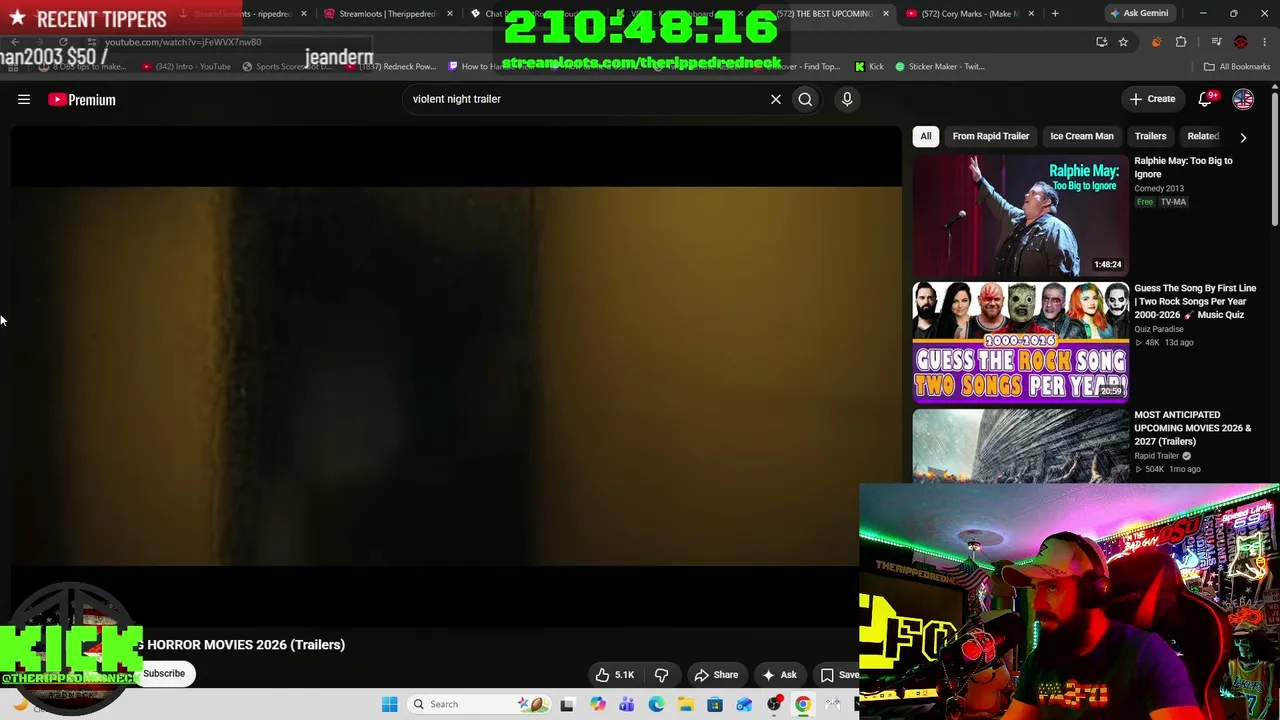The width and height of the screenshot is (1280, 720).
Task: Open Microsoft Teams on the taskbar
Action: 626,704
